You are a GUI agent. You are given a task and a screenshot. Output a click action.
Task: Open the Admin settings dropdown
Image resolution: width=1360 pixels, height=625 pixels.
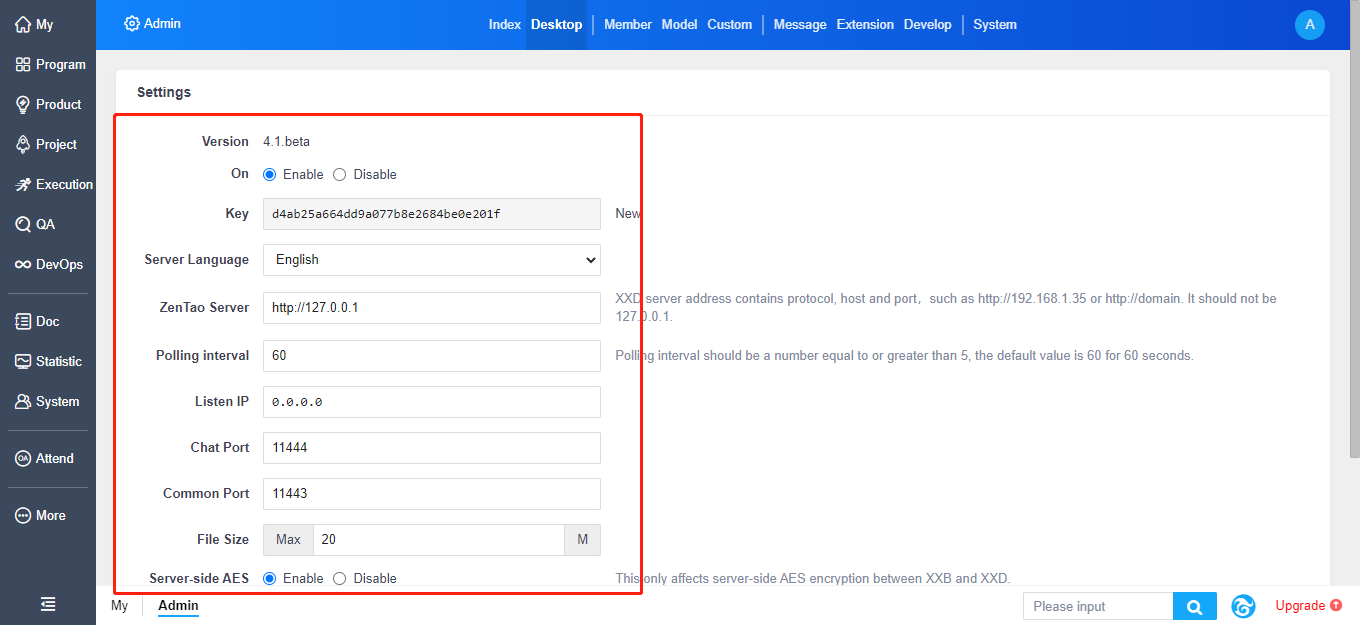tap(152, 23)
